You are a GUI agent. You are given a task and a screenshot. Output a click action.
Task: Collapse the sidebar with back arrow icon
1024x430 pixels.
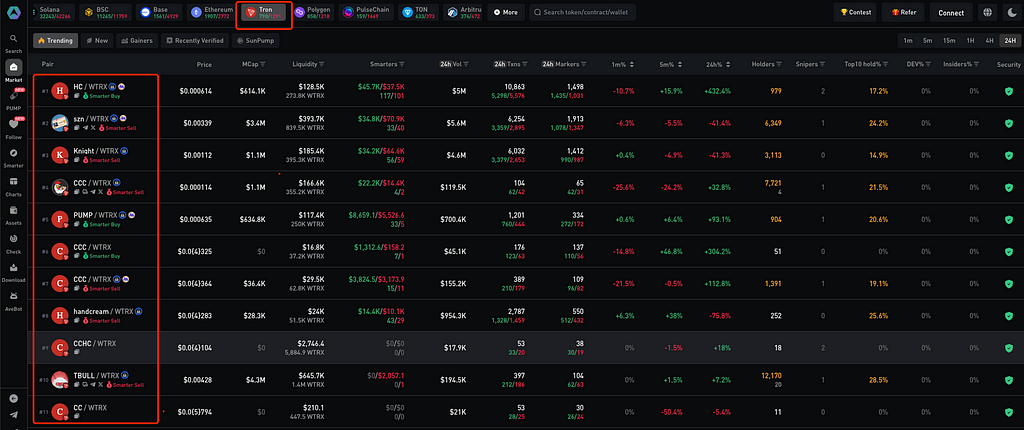tap(14, 399)
